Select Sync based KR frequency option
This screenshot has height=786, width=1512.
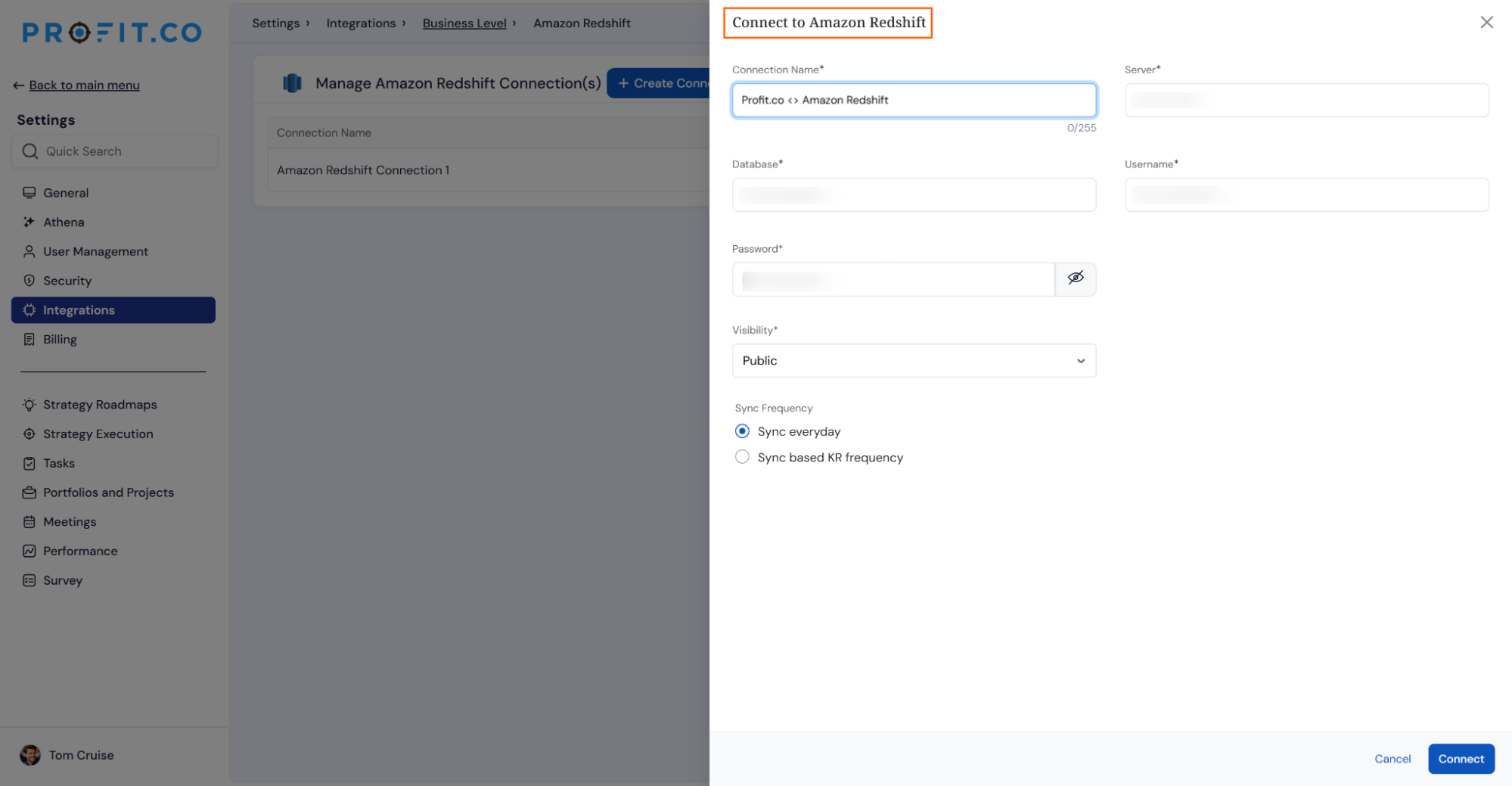coord(742,457)
